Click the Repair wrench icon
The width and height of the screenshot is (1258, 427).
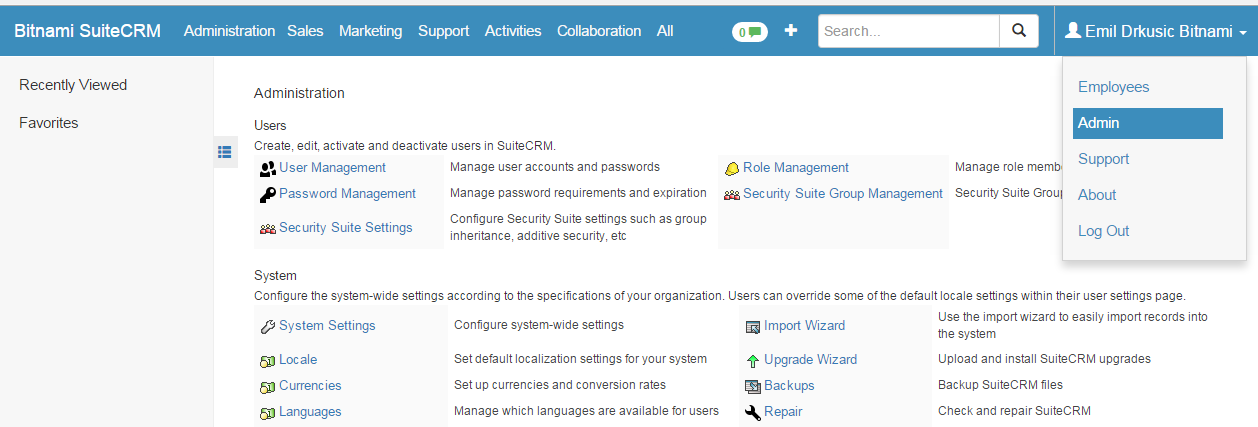pyautogui.click(x=753, y=412)
